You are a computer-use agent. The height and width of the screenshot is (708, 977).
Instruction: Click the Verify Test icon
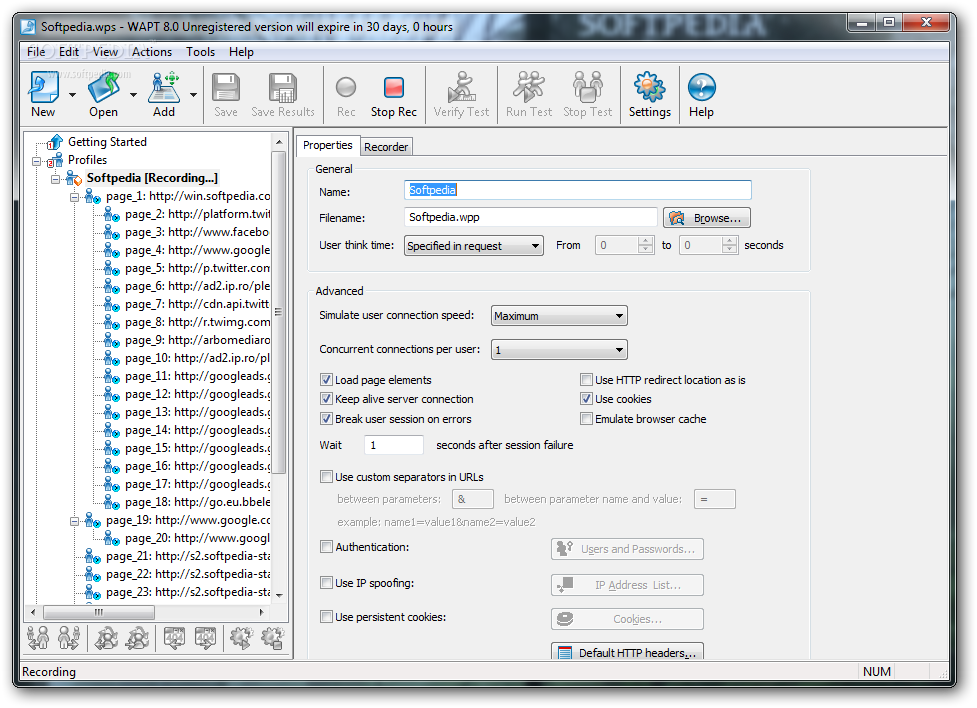(462, 87)
